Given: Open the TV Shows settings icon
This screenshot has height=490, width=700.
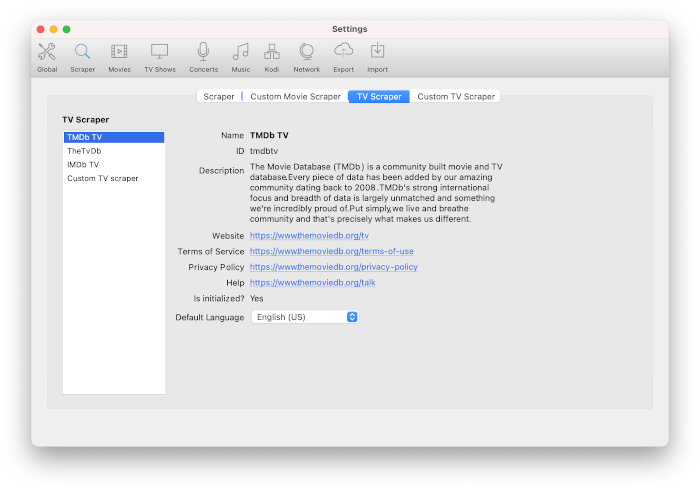Looking at the screenshot, I should (x=160, y=58).
